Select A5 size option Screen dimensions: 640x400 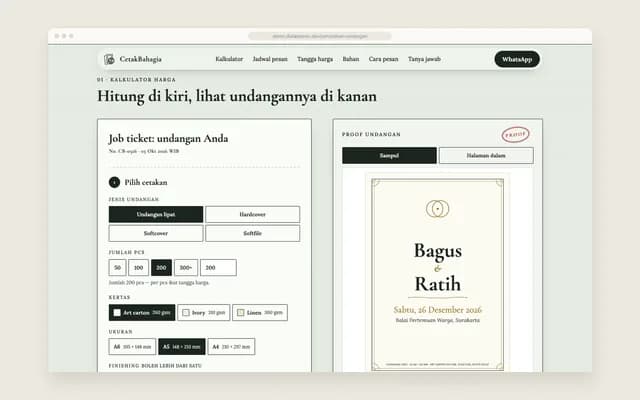coord(182,347)
